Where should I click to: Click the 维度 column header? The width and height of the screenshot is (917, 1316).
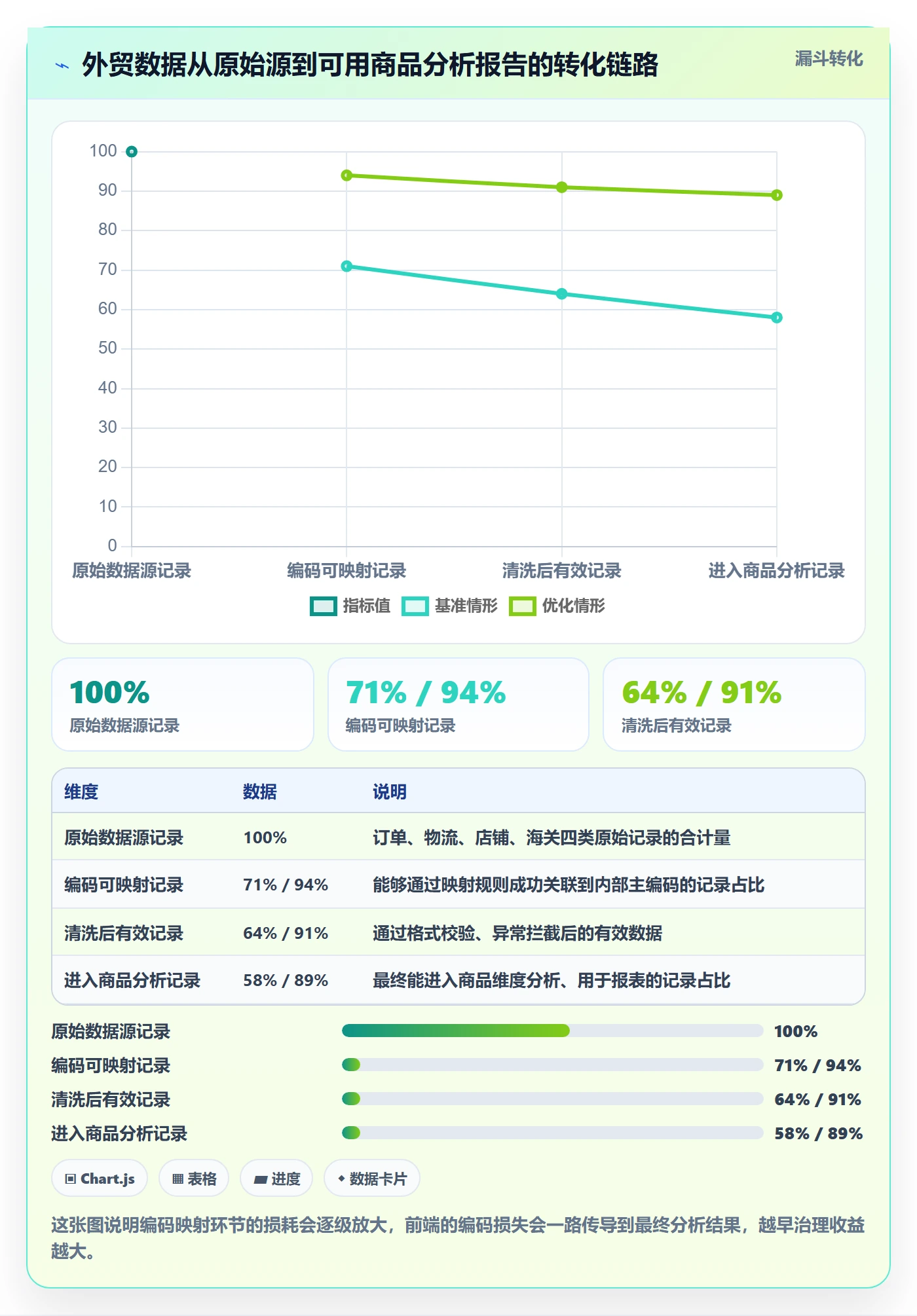(x=81, y=792)
